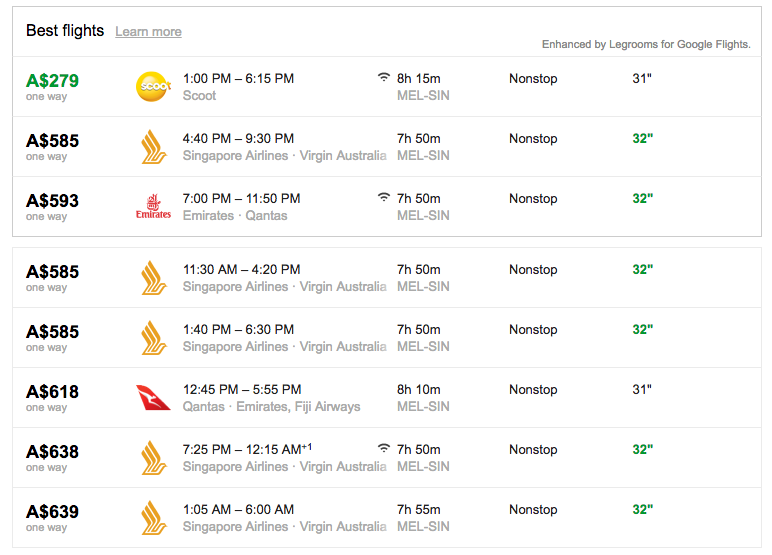Click Singapore Airlines logo on 1:05 AM flight
Screen dimensions: 772x555
(154, 518)
